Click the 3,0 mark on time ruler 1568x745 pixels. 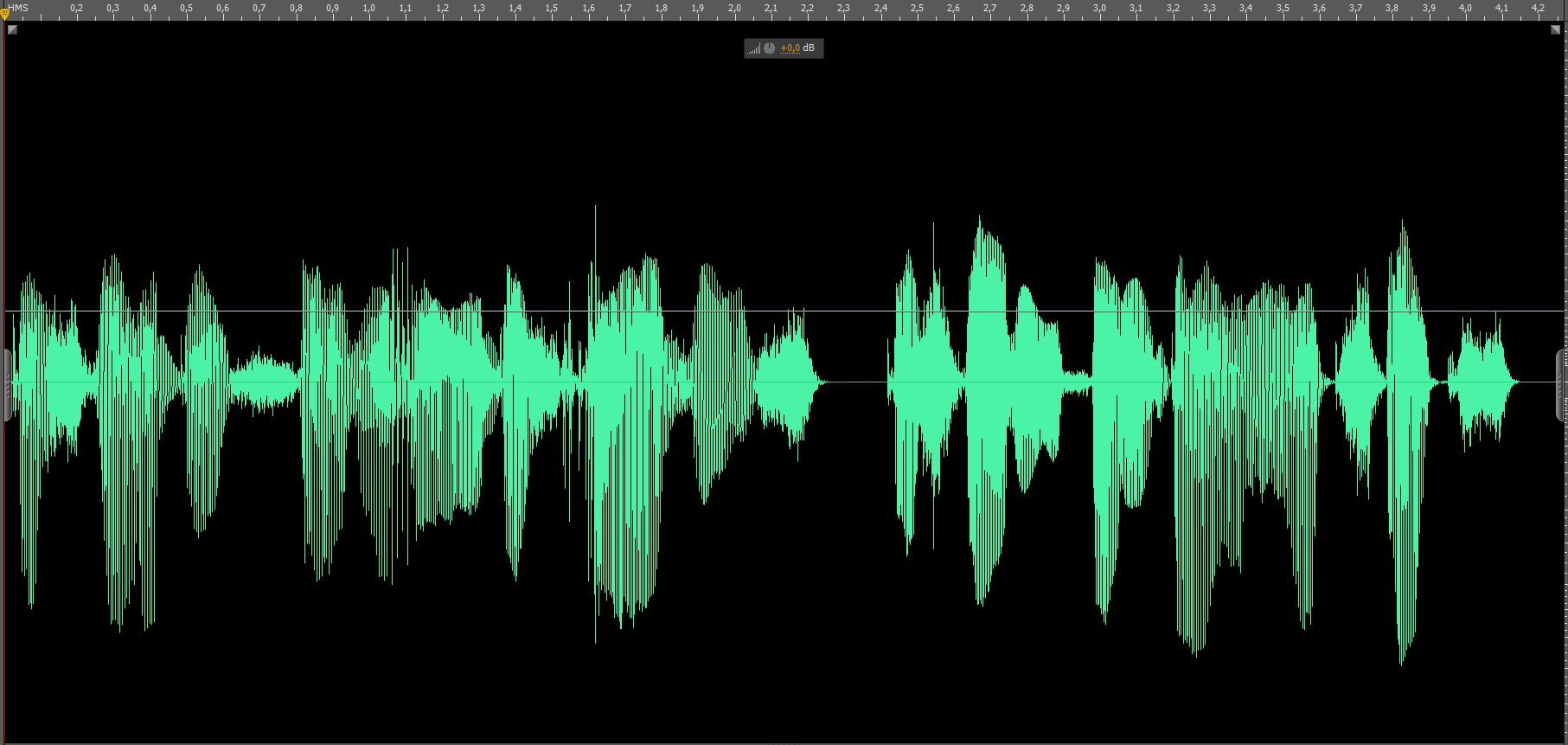tap(1099, 8)
